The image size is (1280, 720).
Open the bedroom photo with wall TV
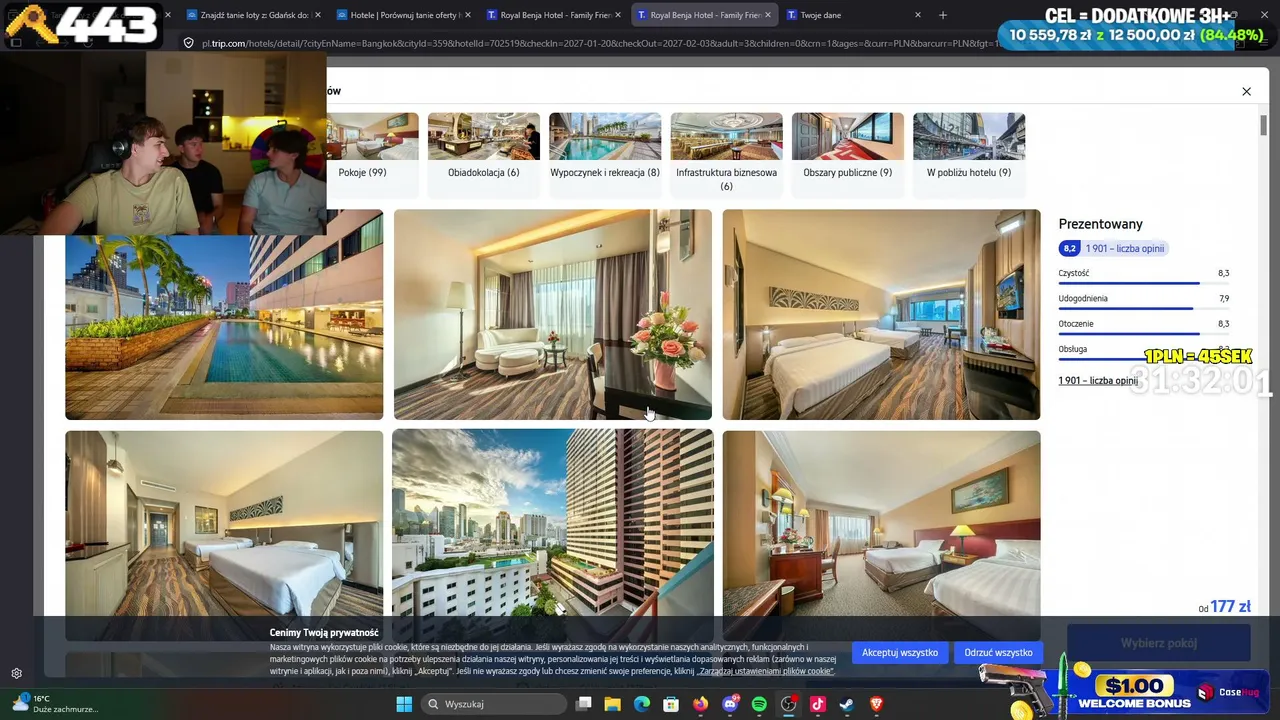click(x=881, y=314)
